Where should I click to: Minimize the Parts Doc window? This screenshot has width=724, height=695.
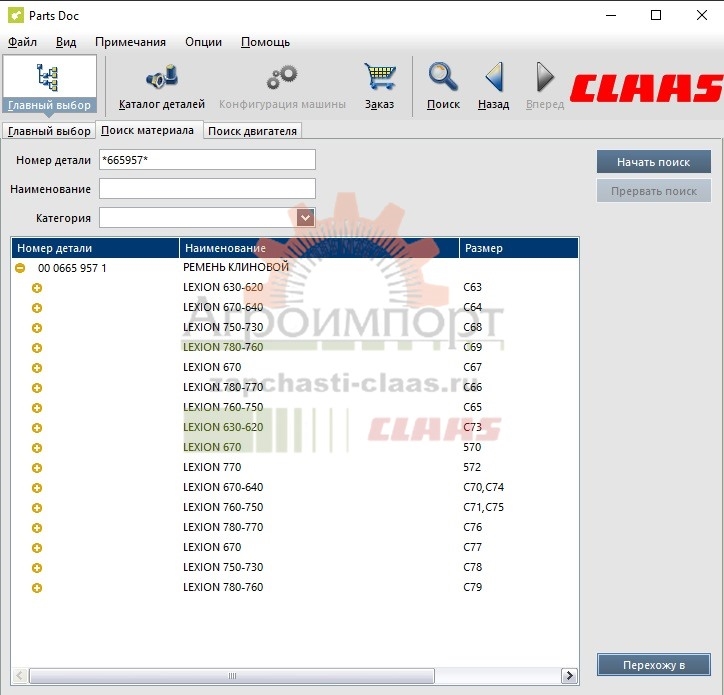(611, 15)
